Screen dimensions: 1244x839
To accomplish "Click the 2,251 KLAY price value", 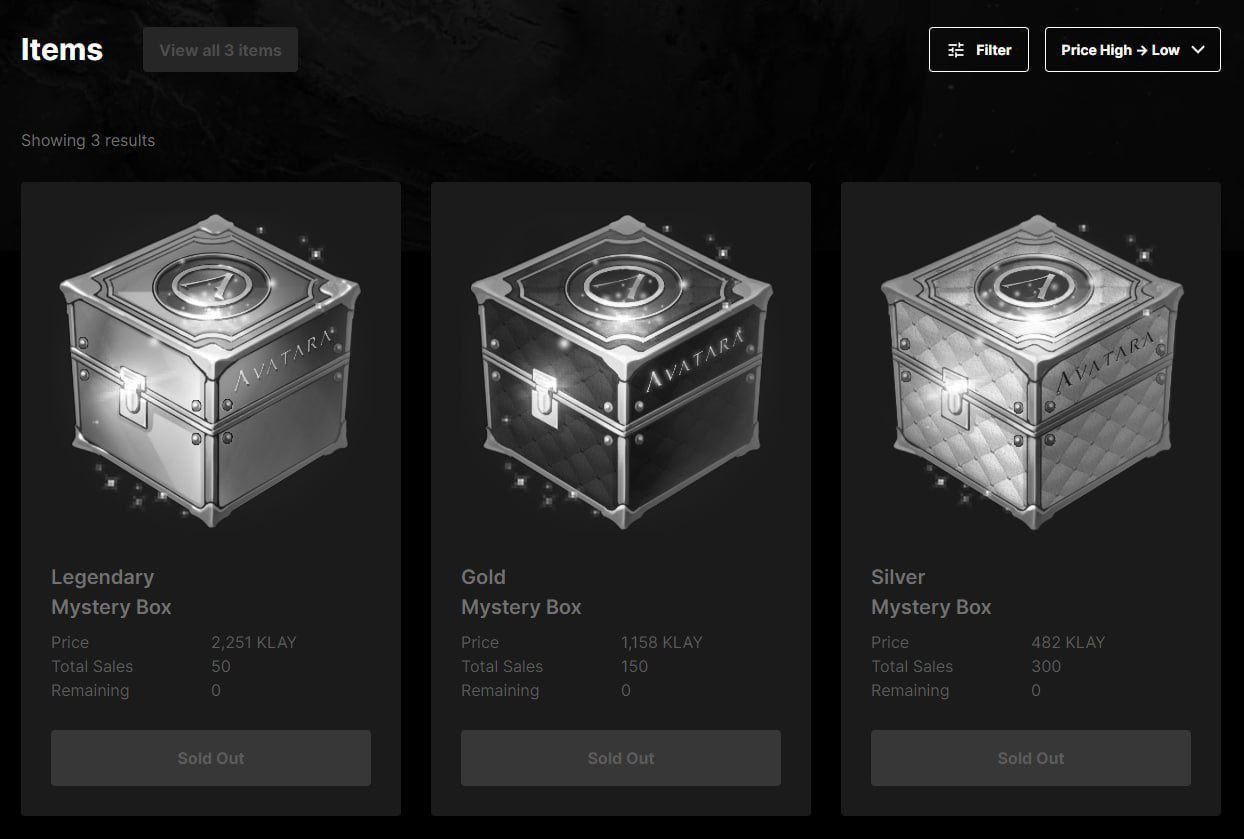I will (254, 642).
